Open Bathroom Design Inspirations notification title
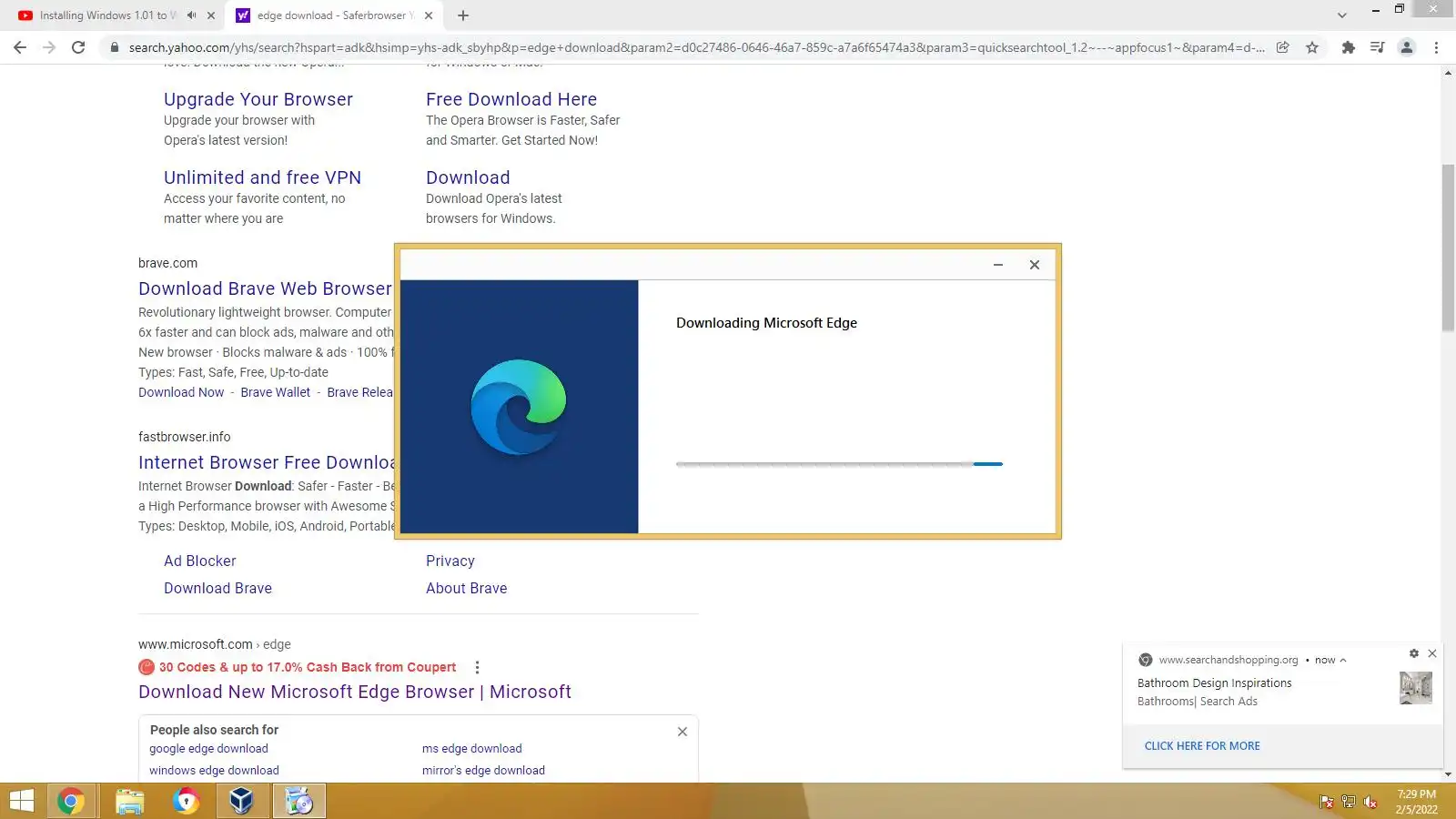 coord(1215,683)
